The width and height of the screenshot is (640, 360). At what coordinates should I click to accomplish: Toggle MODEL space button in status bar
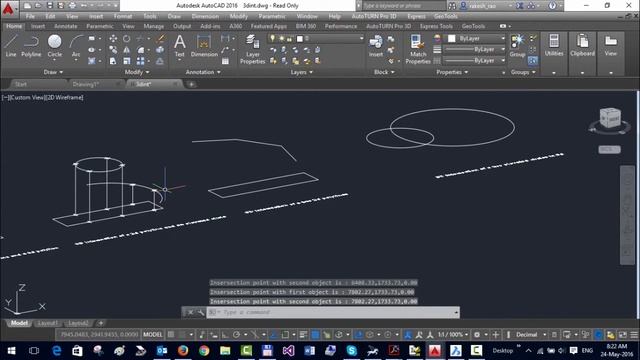[x=153, y=335]
